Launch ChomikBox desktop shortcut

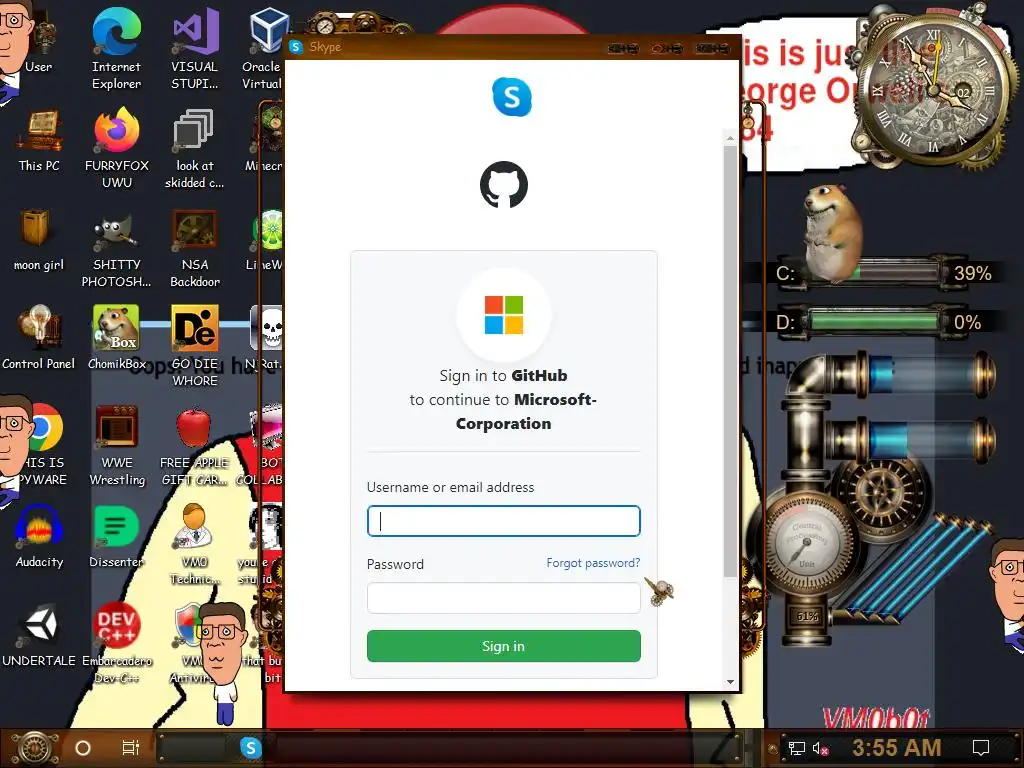pyautogui.click(x=116, y=338)
